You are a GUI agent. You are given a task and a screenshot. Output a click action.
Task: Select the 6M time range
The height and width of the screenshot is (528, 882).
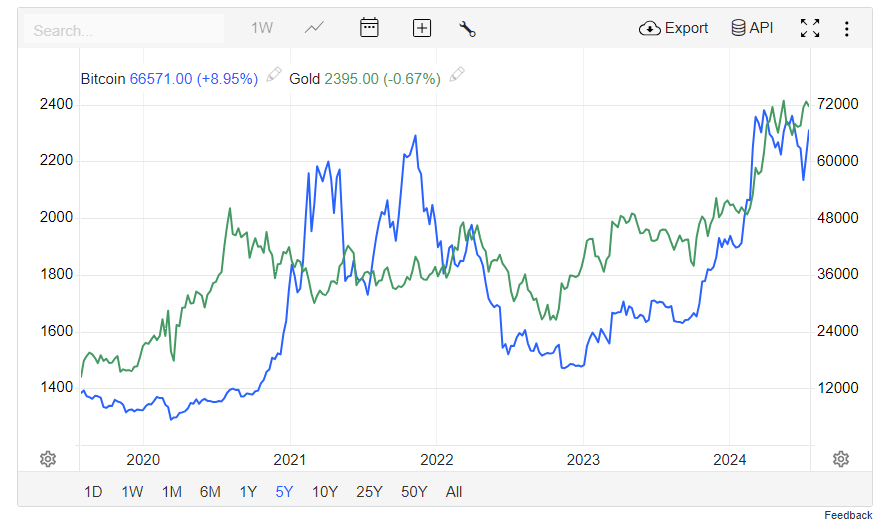[210, 492]
